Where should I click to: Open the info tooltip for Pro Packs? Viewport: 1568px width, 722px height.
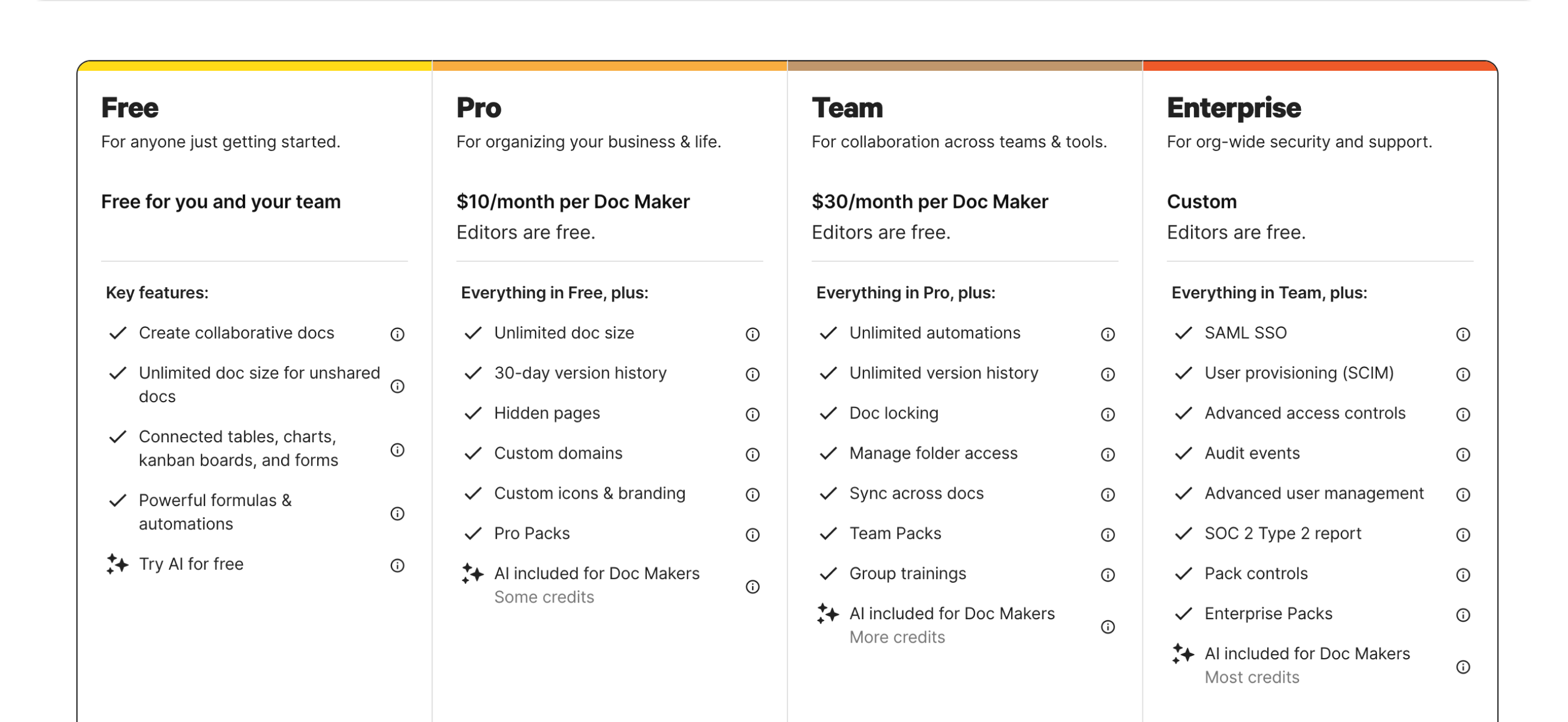point(753,535)
